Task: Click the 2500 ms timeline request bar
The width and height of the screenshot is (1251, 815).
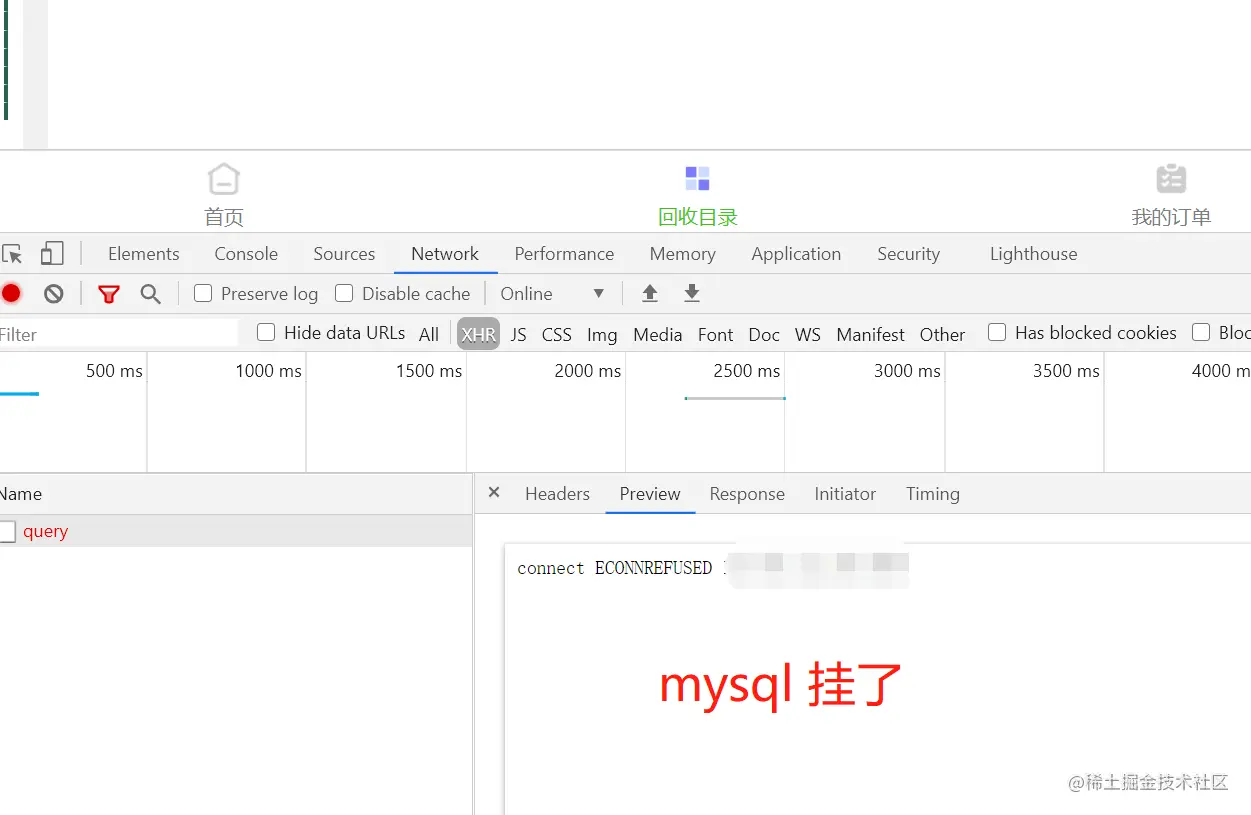Action: pos(735,398)
